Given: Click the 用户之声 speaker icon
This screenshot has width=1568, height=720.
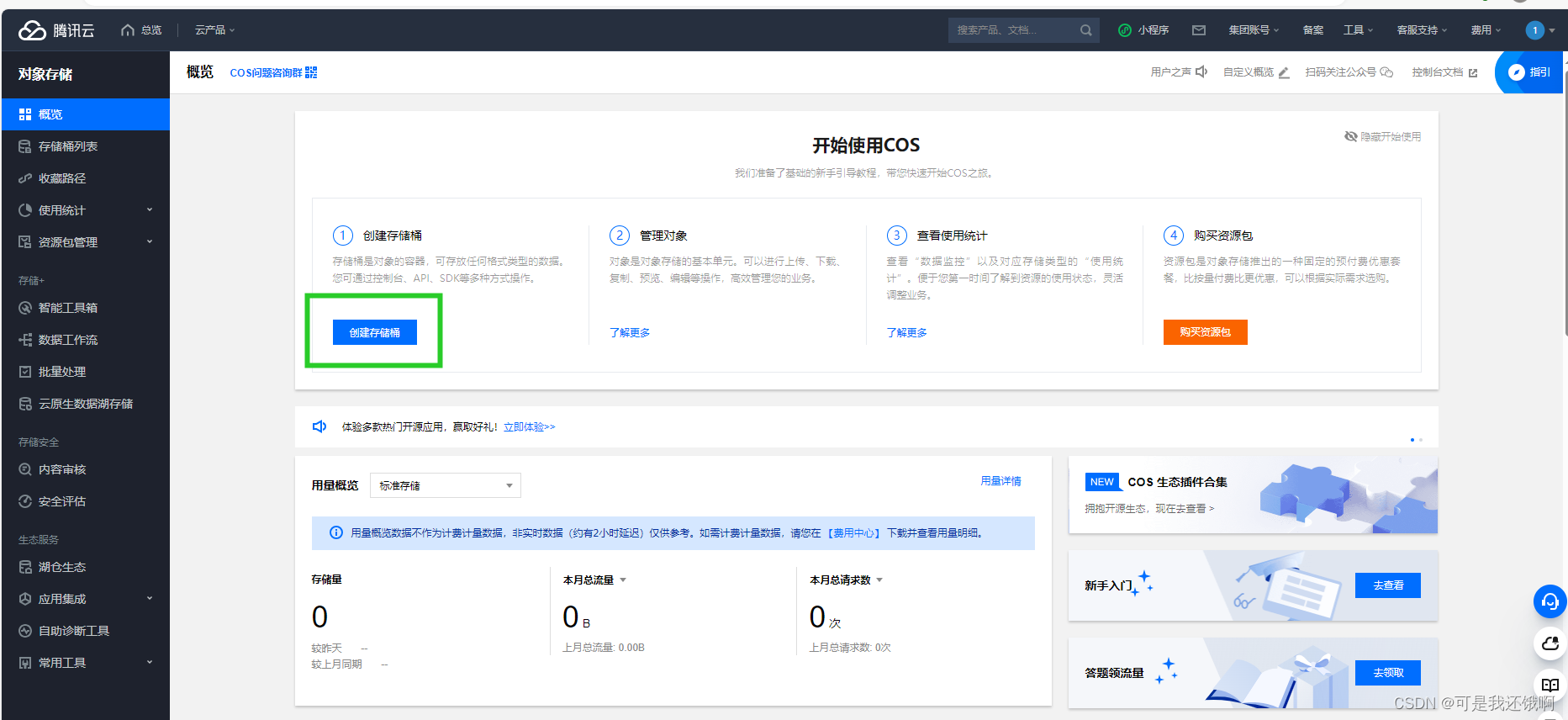Looking at the screenshot, I should click(x=1201, y=71).
